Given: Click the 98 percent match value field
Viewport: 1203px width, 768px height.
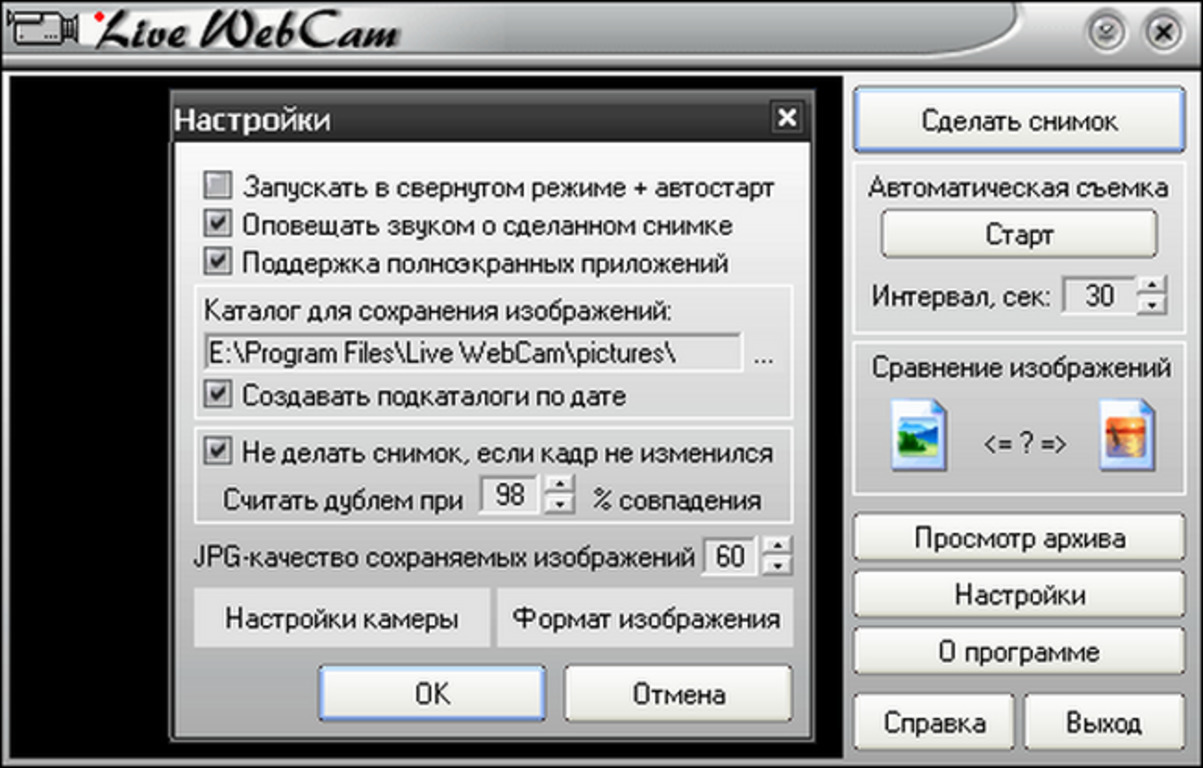Looking at the screenshot, I should pos(510,495).
